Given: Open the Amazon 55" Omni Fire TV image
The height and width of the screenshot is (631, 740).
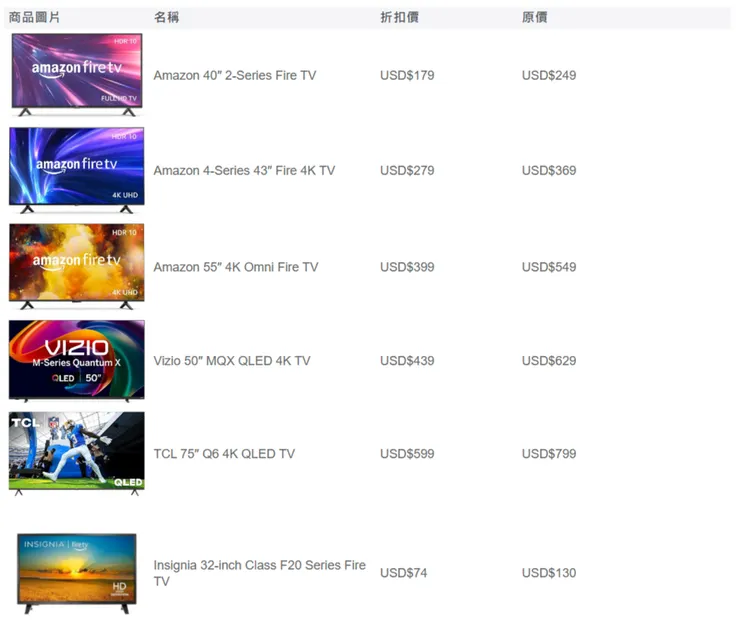Looking at the screenshot, I should (76, 267).
